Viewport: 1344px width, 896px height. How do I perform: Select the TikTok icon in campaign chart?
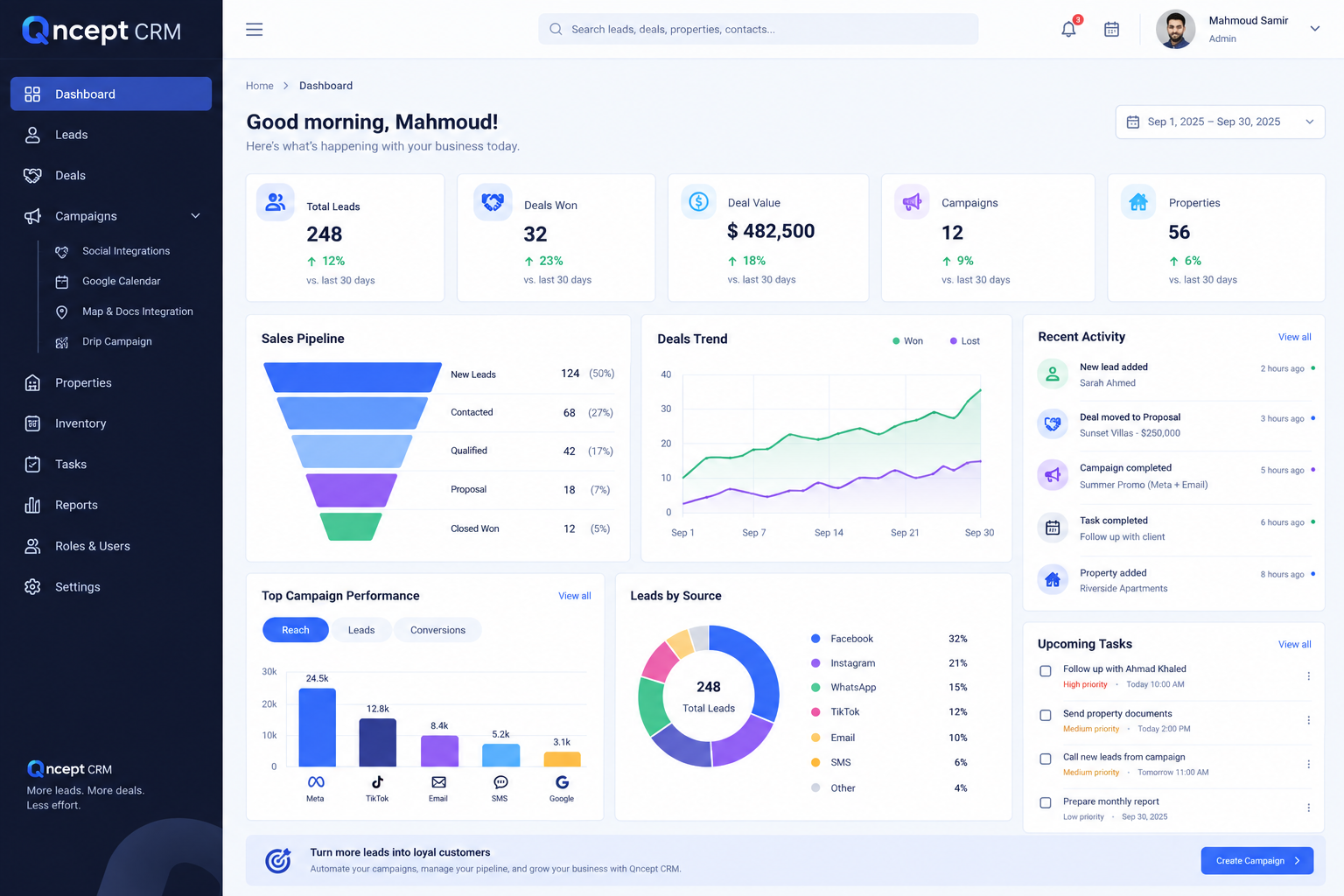(x=377, y=781)
